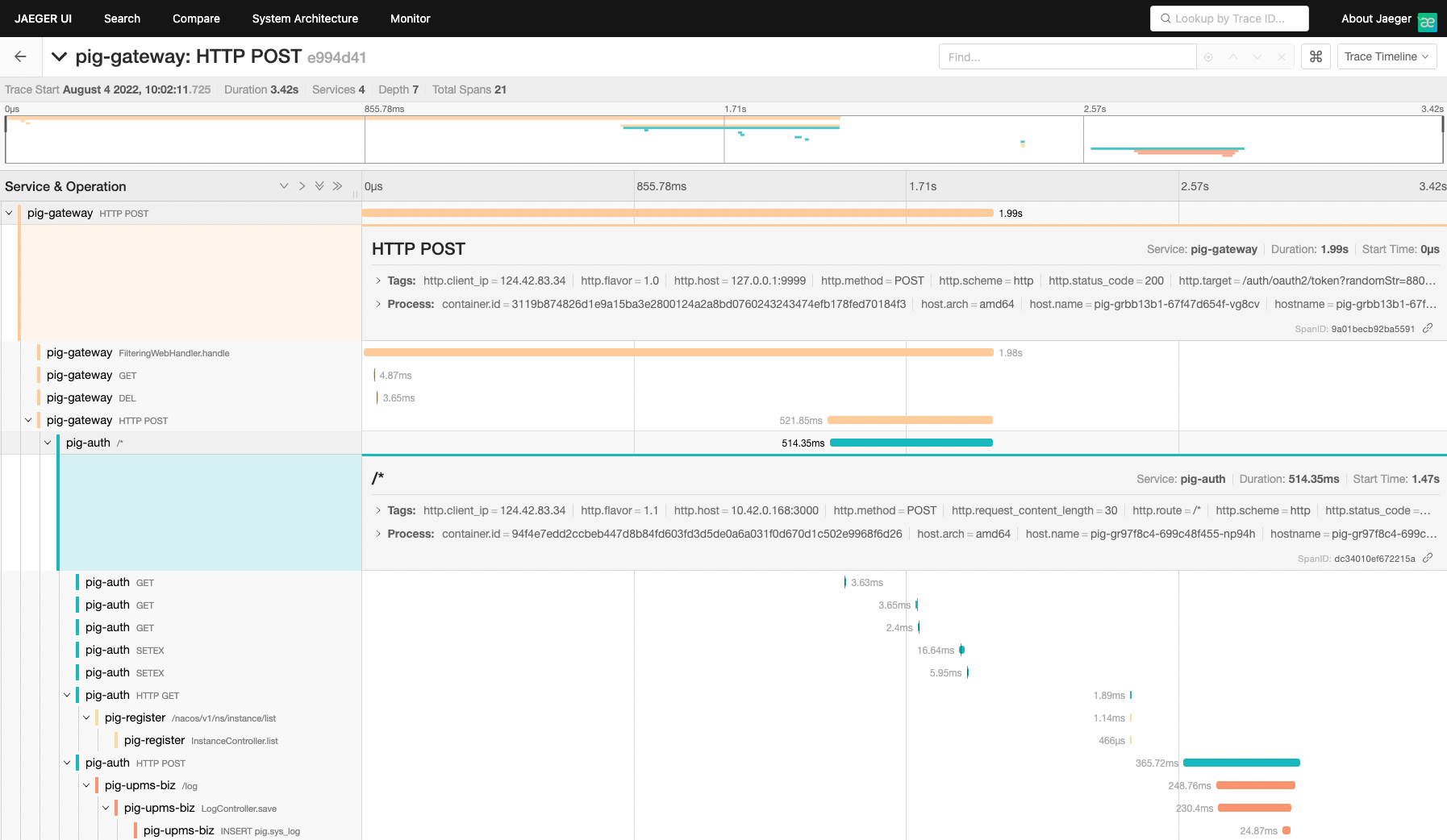1447x840 pixels.
Task: Collapse pig-upms-biz /log span children
Action: click(x=86, y=785)
